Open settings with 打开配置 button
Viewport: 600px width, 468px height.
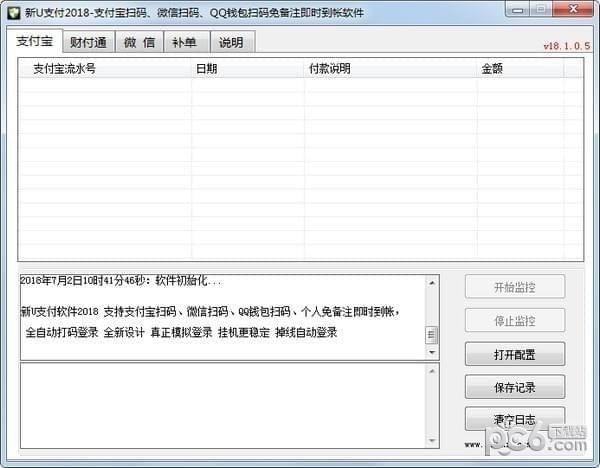point(514,354)
